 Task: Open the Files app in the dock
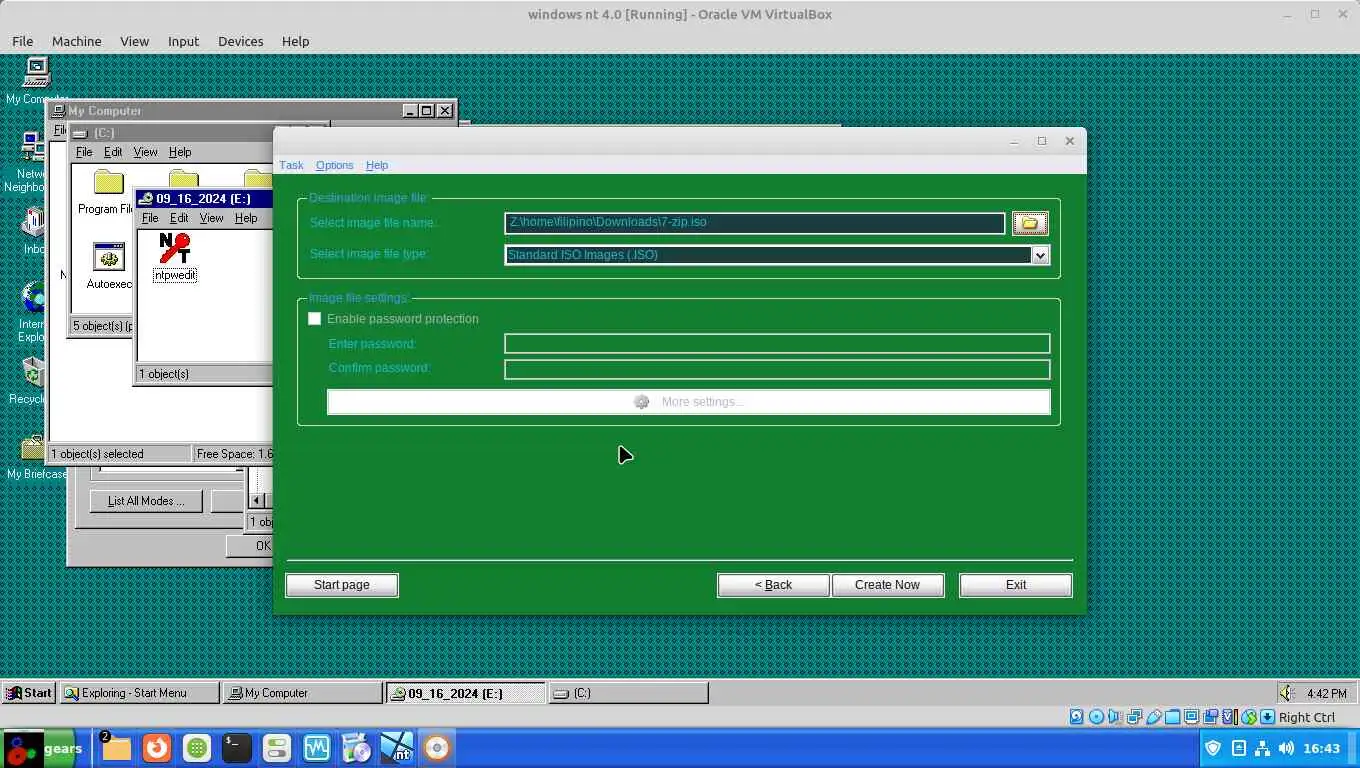[x=116, y=748]
